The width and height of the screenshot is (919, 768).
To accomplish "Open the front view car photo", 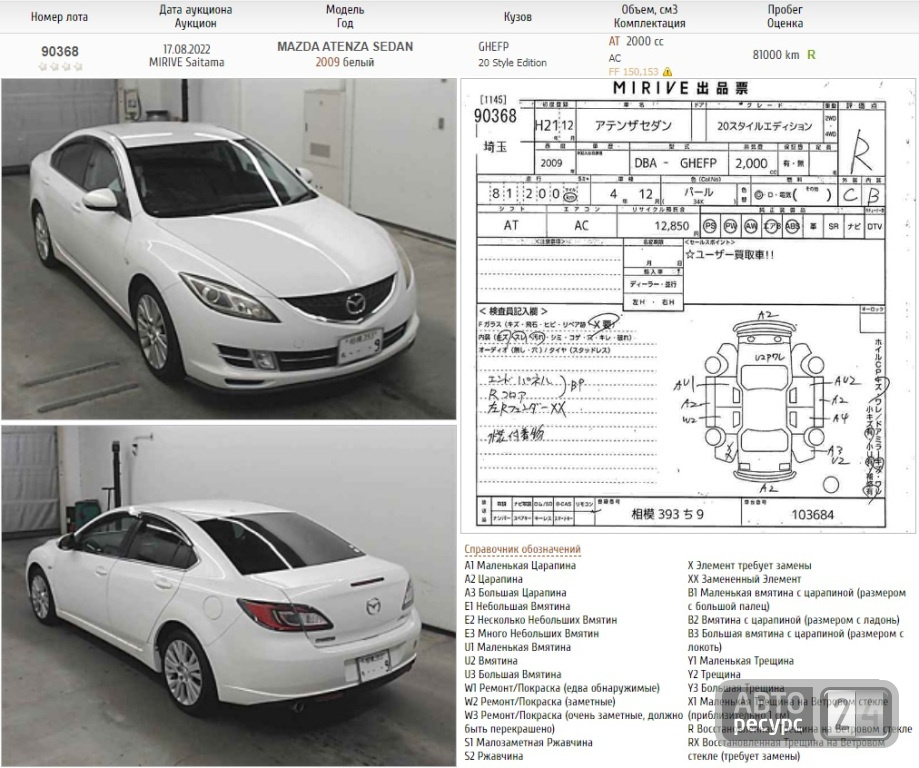I will [229, 249].
